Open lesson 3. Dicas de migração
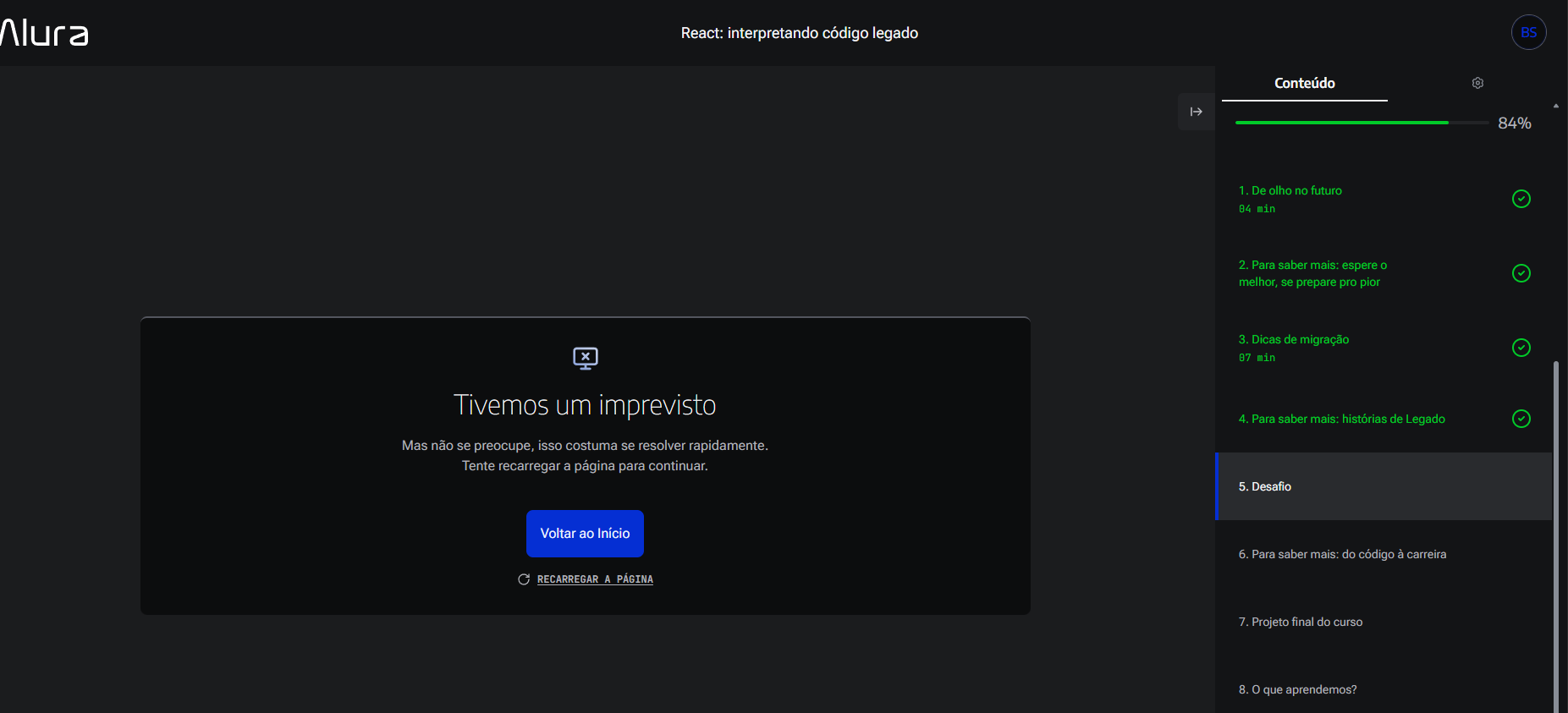1568x713 pixels. [1384, 348]
